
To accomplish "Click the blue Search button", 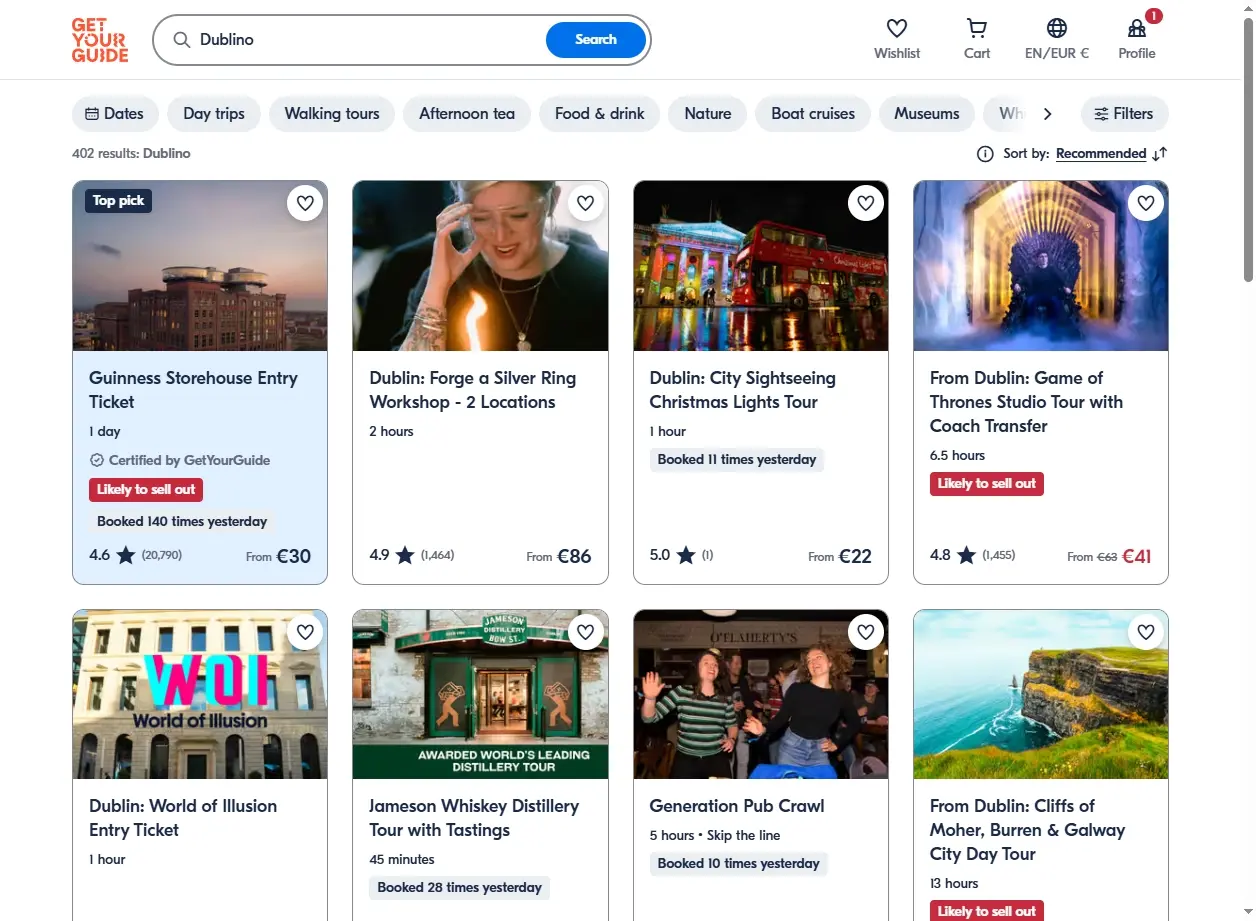I will pos(596,40).
